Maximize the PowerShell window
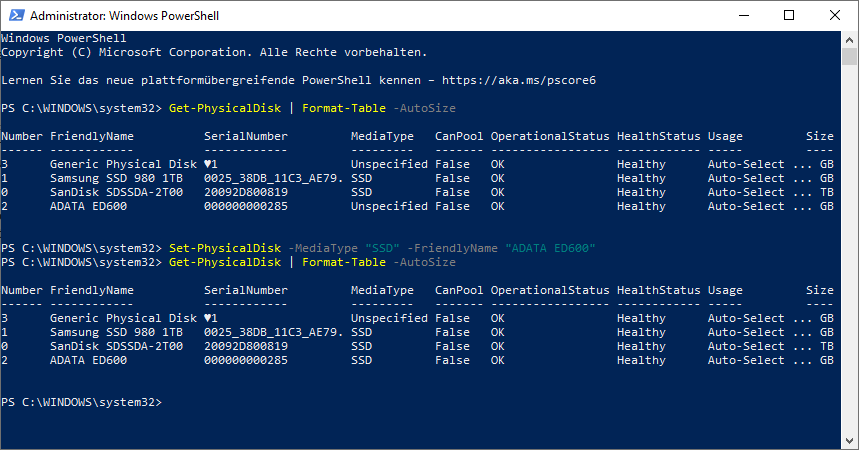The image size is (859, 450). [x=789, y=15]
